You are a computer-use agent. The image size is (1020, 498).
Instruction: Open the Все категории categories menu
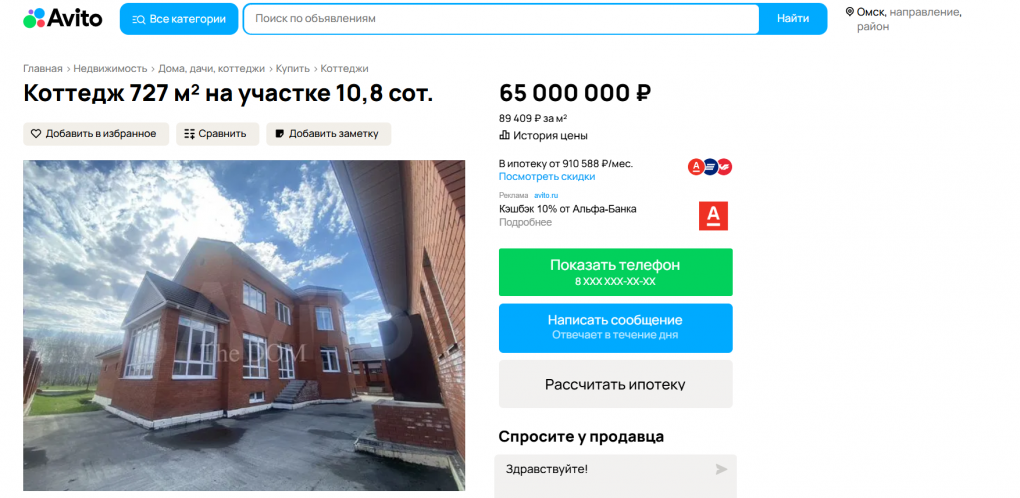178,19
